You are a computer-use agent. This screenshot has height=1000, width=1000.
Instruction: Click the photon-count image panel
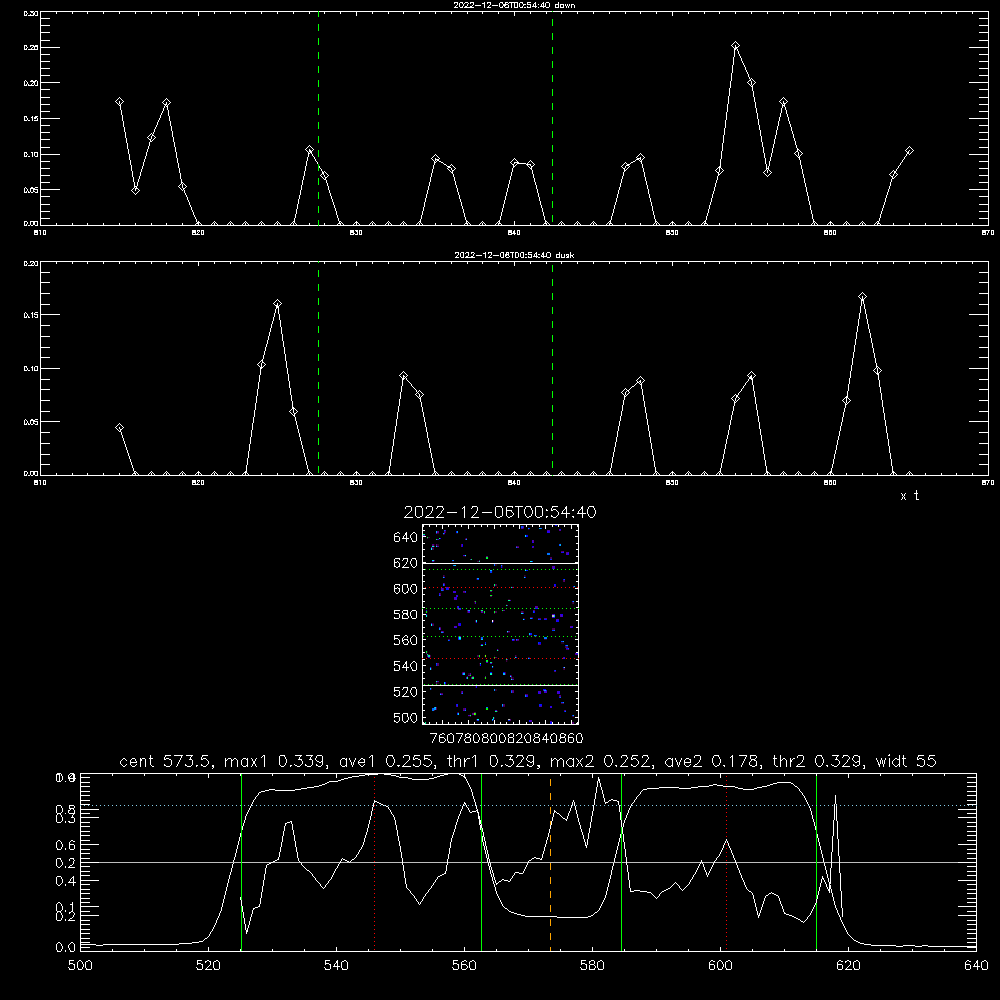pyautogui.click(x=500, y=624)
